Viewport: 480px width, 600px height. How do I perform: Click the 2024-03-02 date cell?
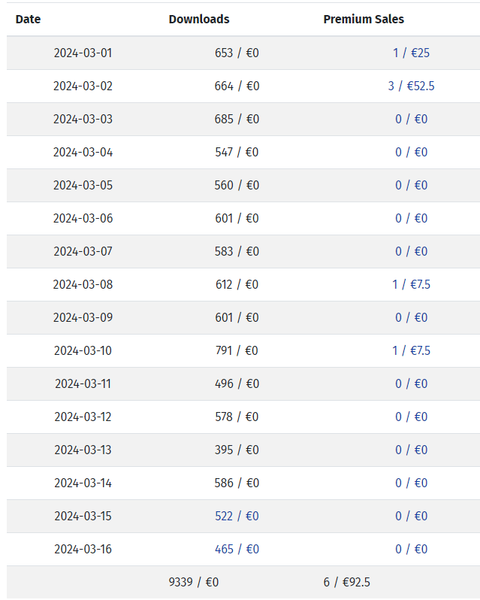click(x=83, y=86)
